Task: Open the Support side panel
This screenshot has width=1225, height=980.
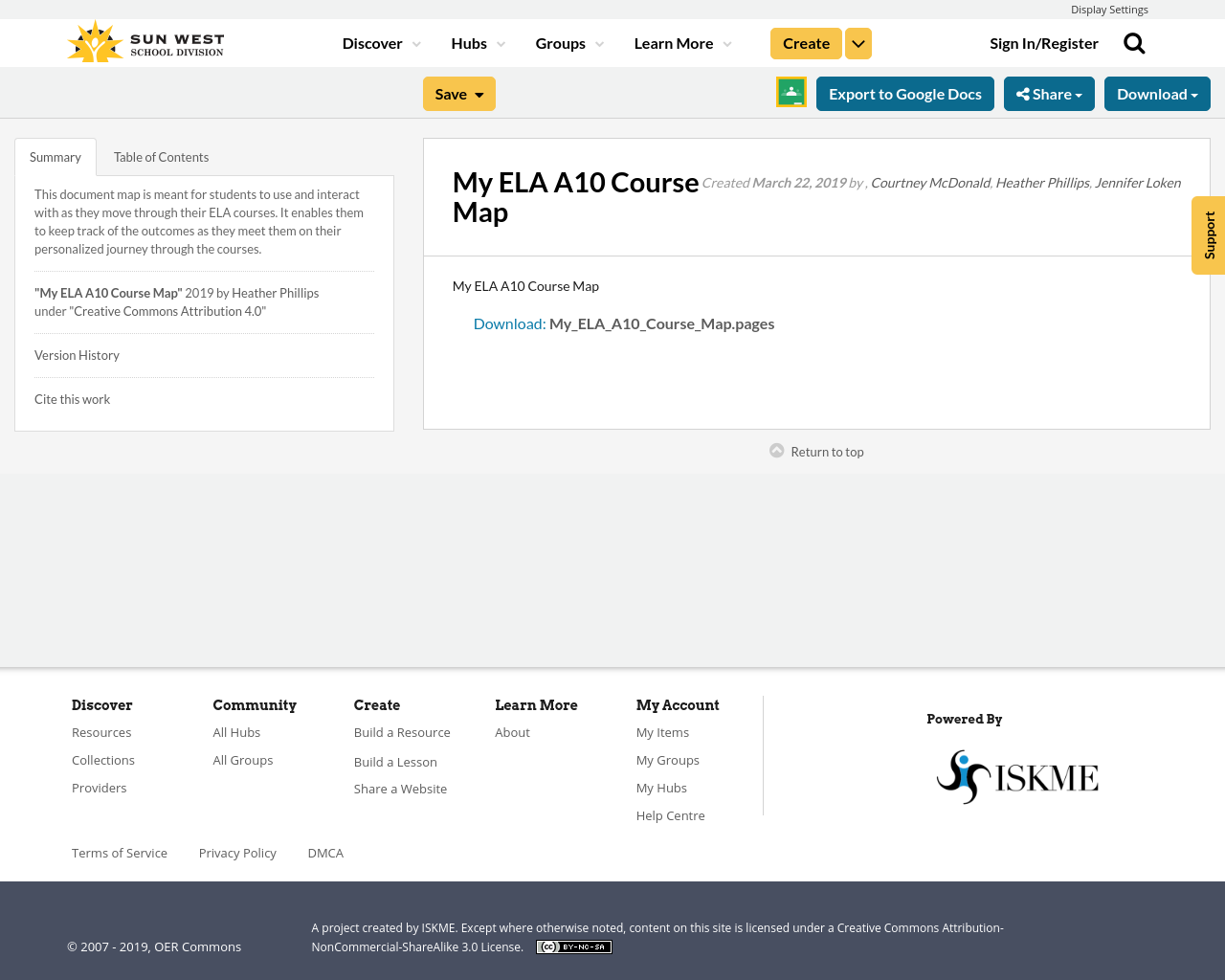Action: 1207,234
